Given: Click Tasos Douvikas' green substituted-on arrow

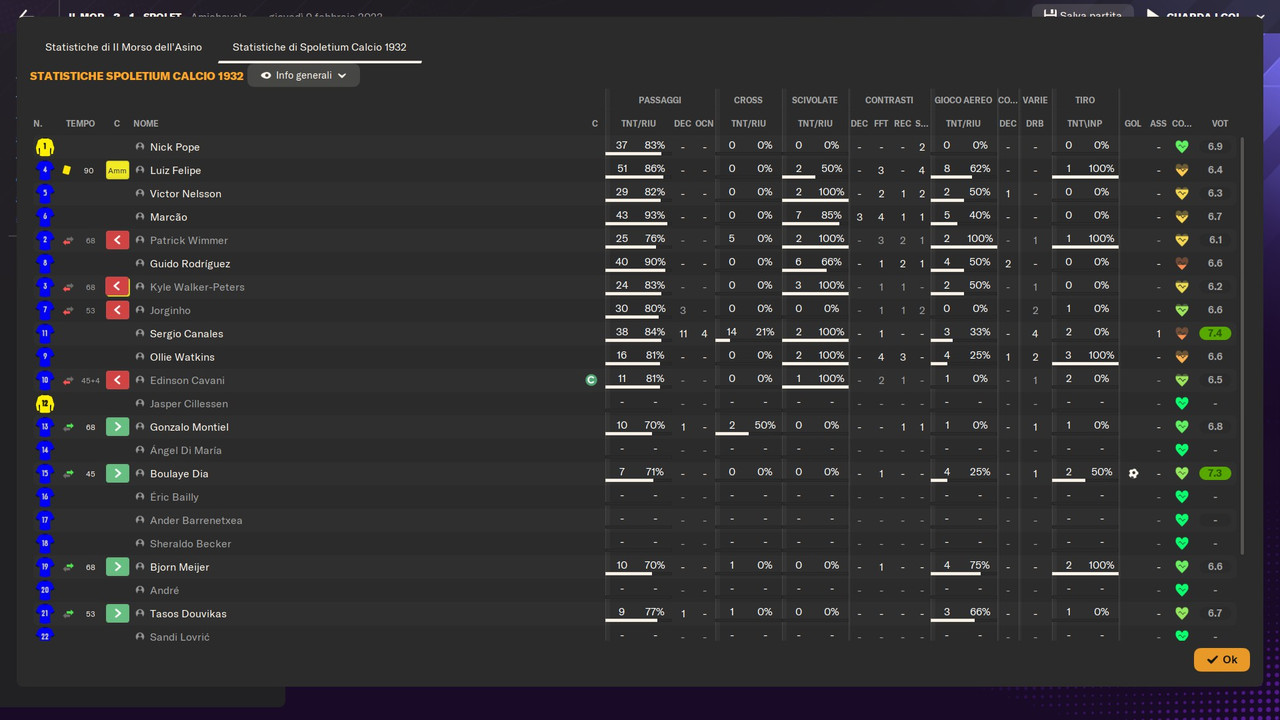Looking at the screenshot, I should coord(117,613).
